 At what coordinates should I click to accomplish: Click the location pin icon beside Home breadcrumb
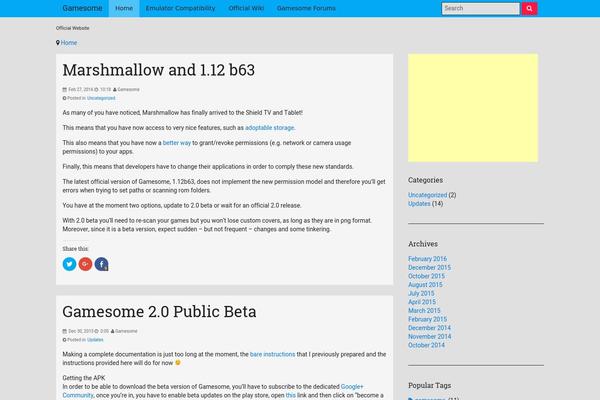coord(58,43)
